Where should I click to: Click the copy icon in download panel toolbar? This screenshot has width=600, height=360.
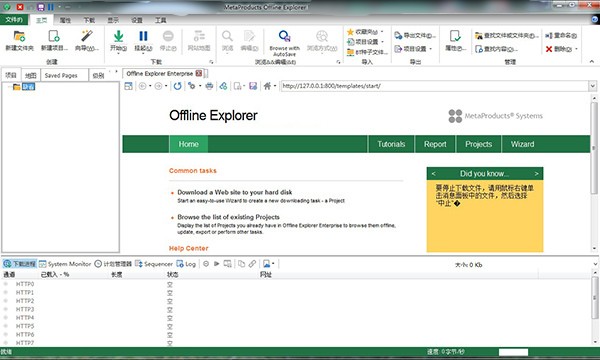[x=241, y=264]
